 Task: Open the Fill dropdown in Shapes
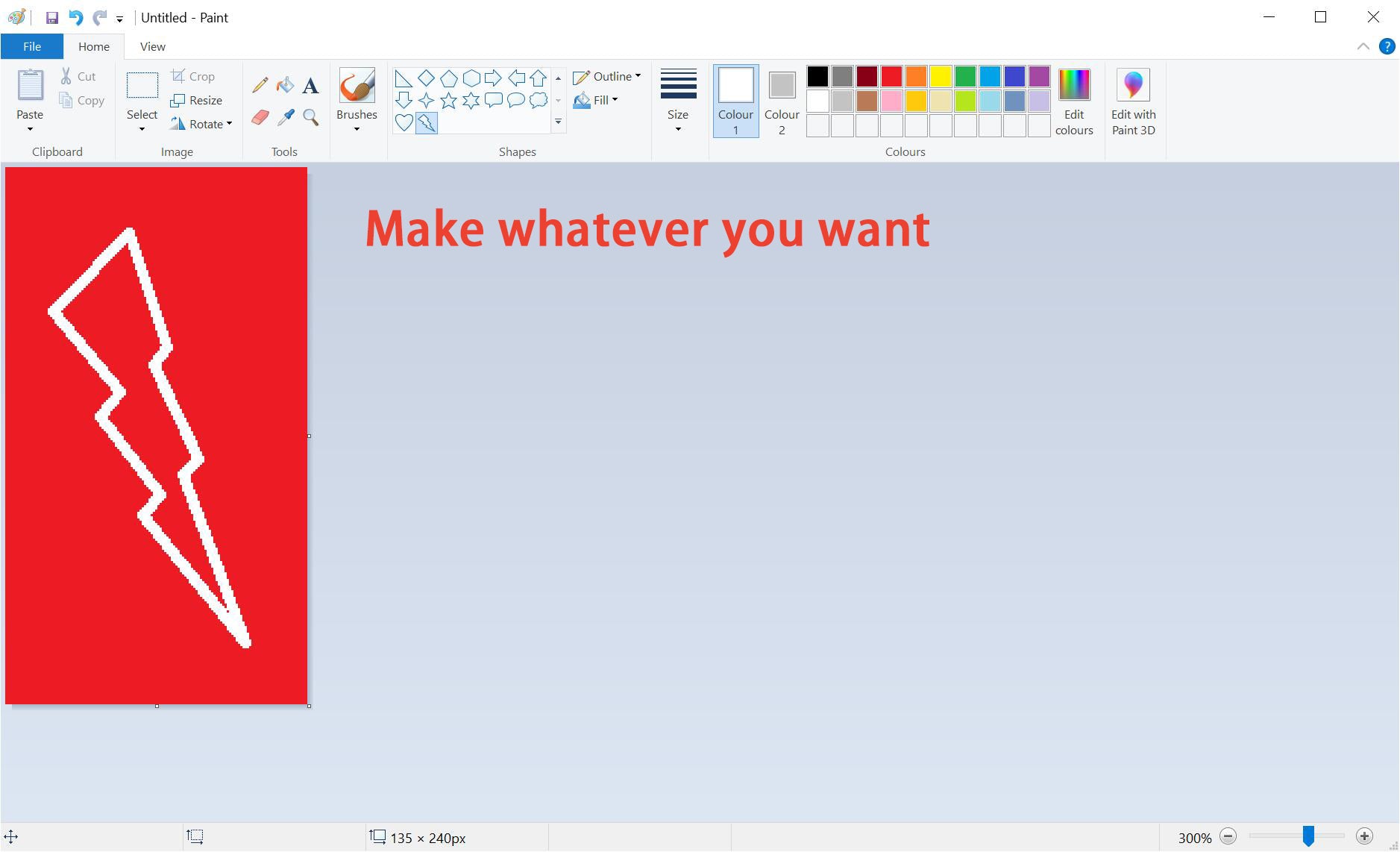point(596,100)
